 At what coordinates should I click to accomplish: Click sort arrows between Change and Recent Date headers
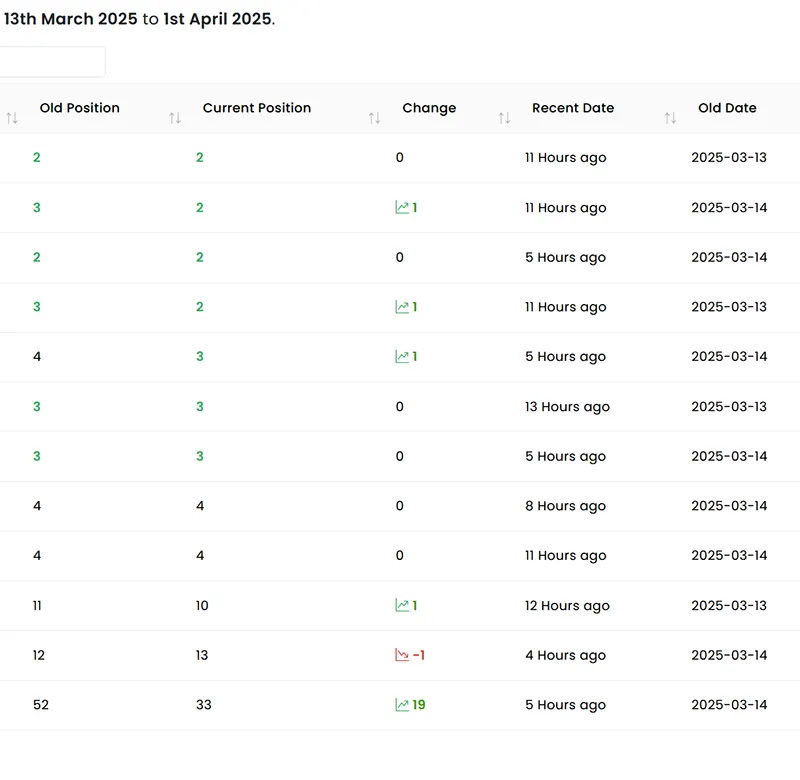point(505,118)
